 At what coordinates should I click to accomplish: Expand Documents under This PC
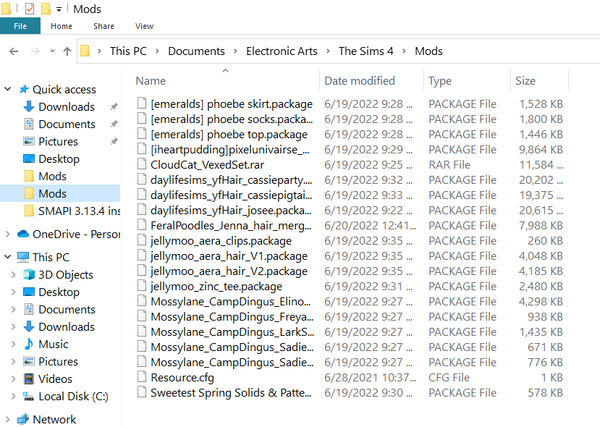tap(13, 309)
